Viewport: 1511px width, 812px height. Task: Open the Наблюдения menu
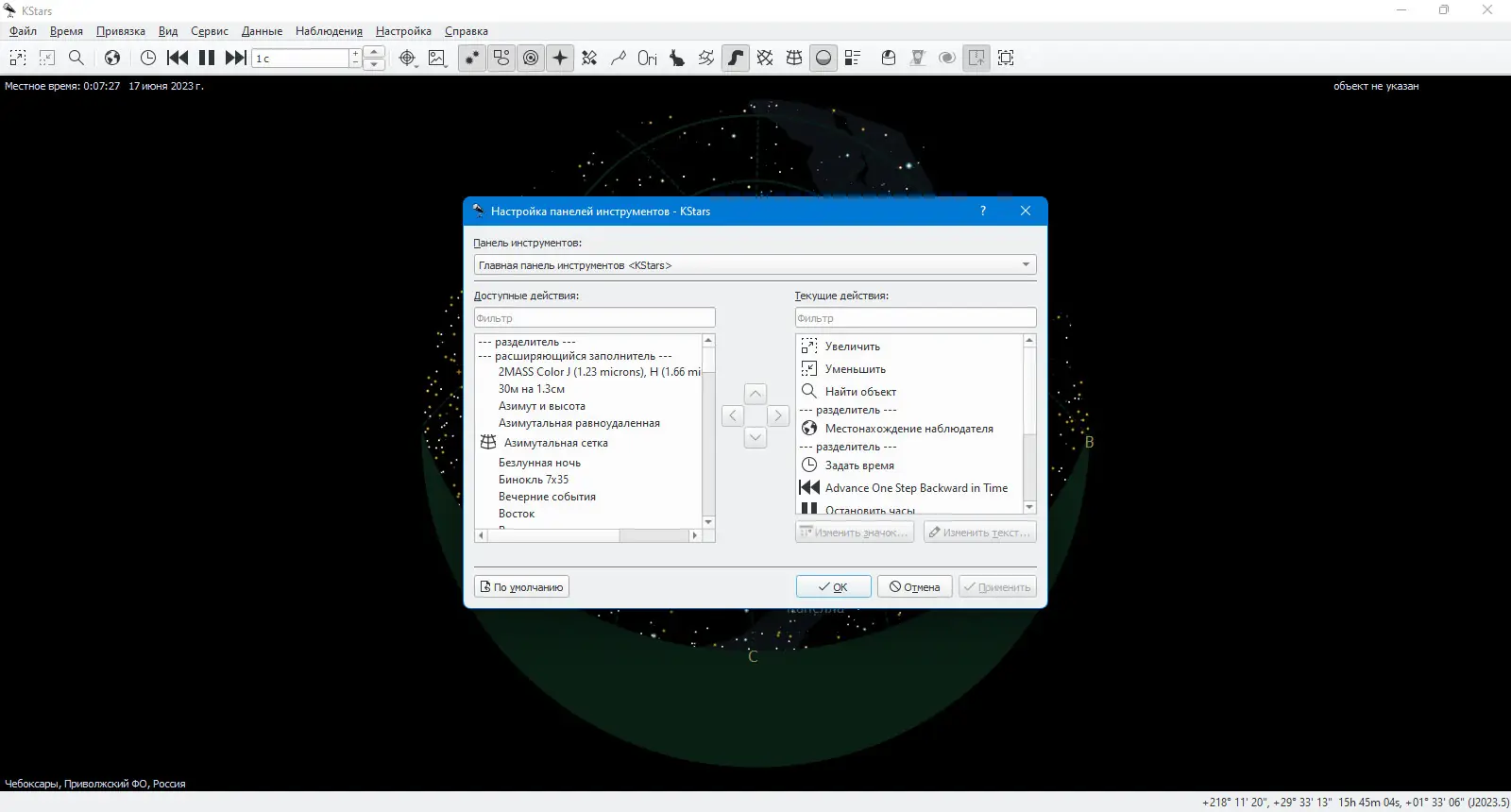click(329, 31)
